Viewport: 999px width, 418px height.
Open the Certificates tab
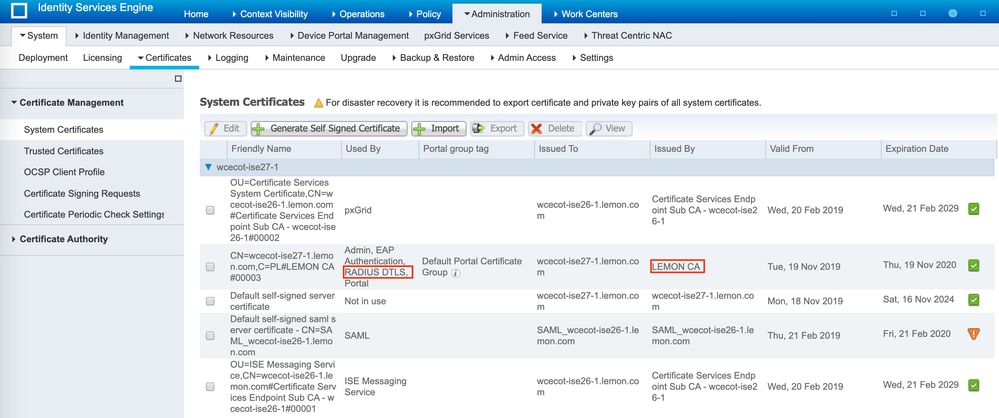pyautogui.click(x=164, y=58)
